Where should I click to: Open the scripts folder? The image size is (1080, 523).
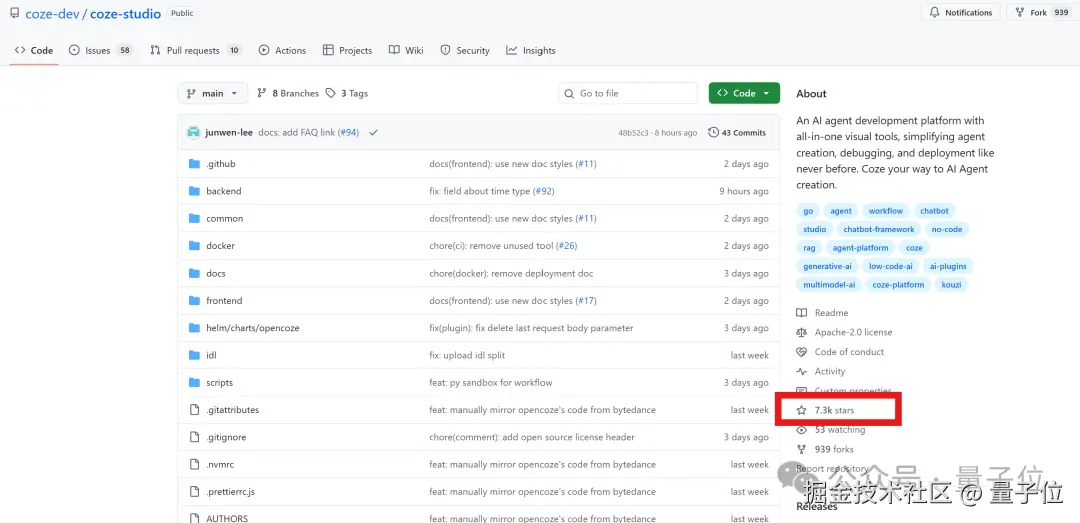coord(220,382)
